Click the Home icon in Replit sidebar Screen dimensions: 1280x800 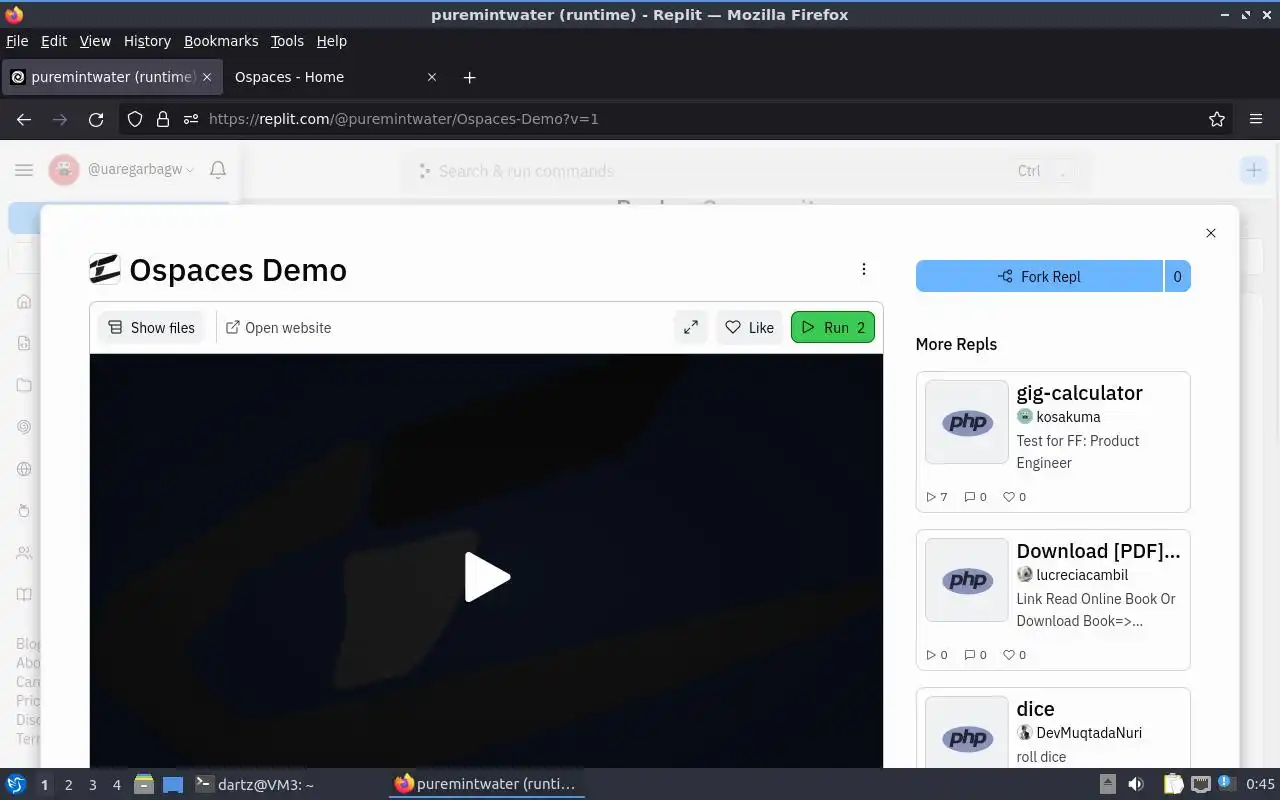coord(24,302)
